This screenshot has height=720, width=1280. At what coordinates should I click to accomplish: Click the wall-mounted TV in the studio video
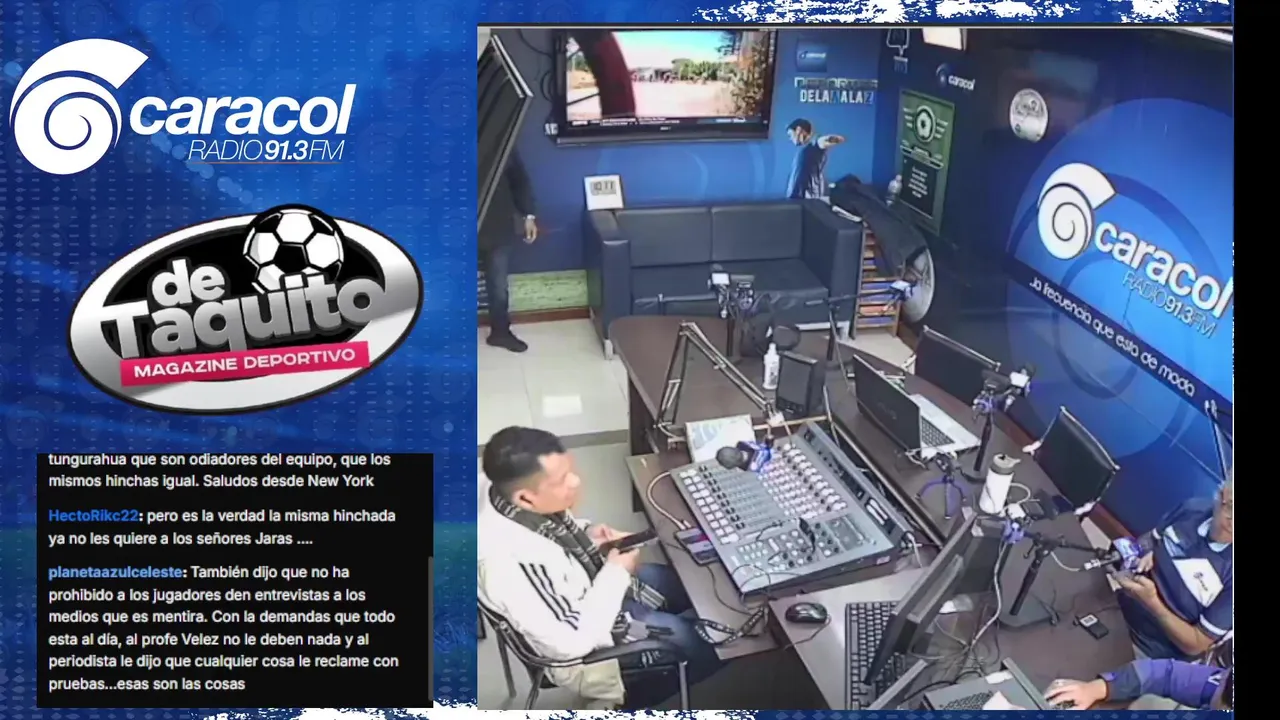pyautogui.click(x=665, y=84)
